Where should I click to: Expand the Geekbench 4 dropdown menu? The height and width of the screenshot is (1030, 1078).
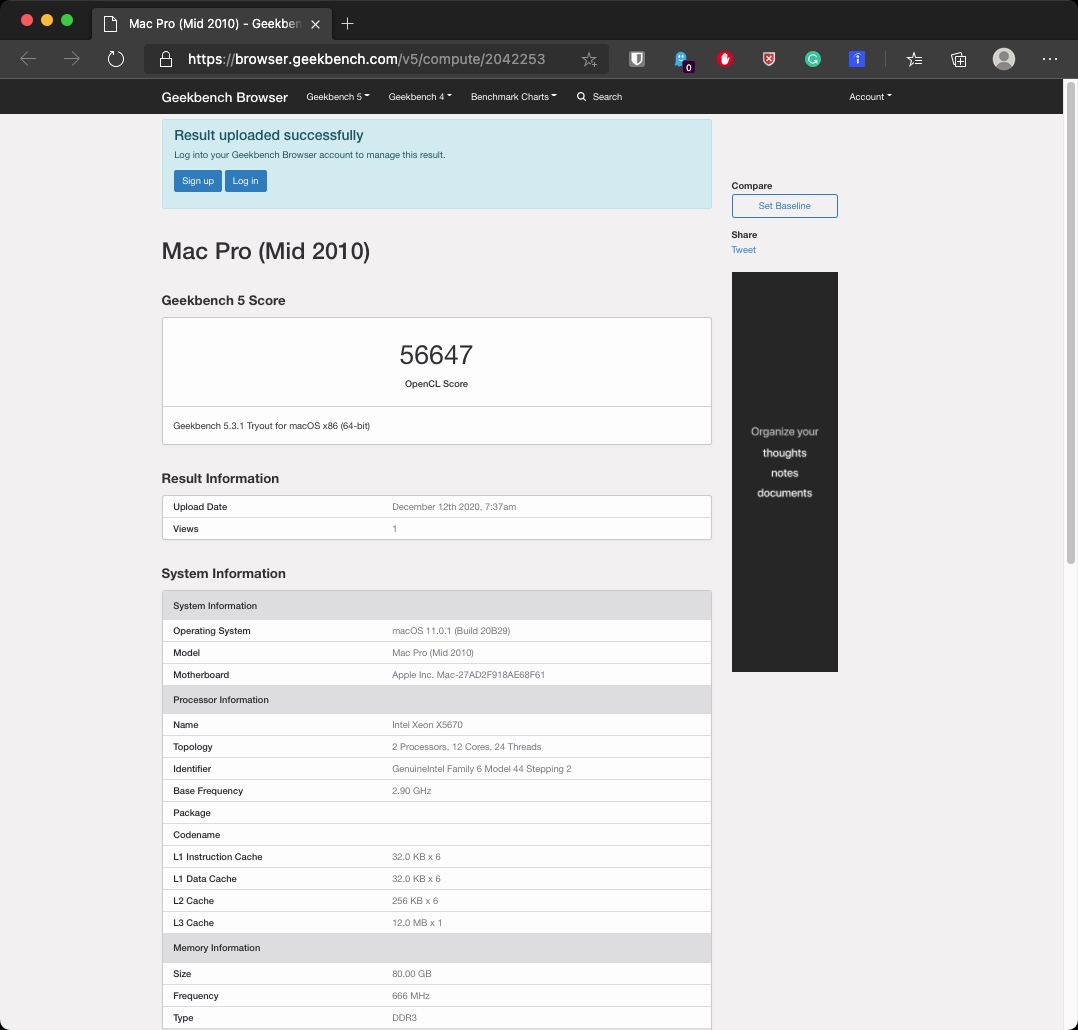(420, 97)
